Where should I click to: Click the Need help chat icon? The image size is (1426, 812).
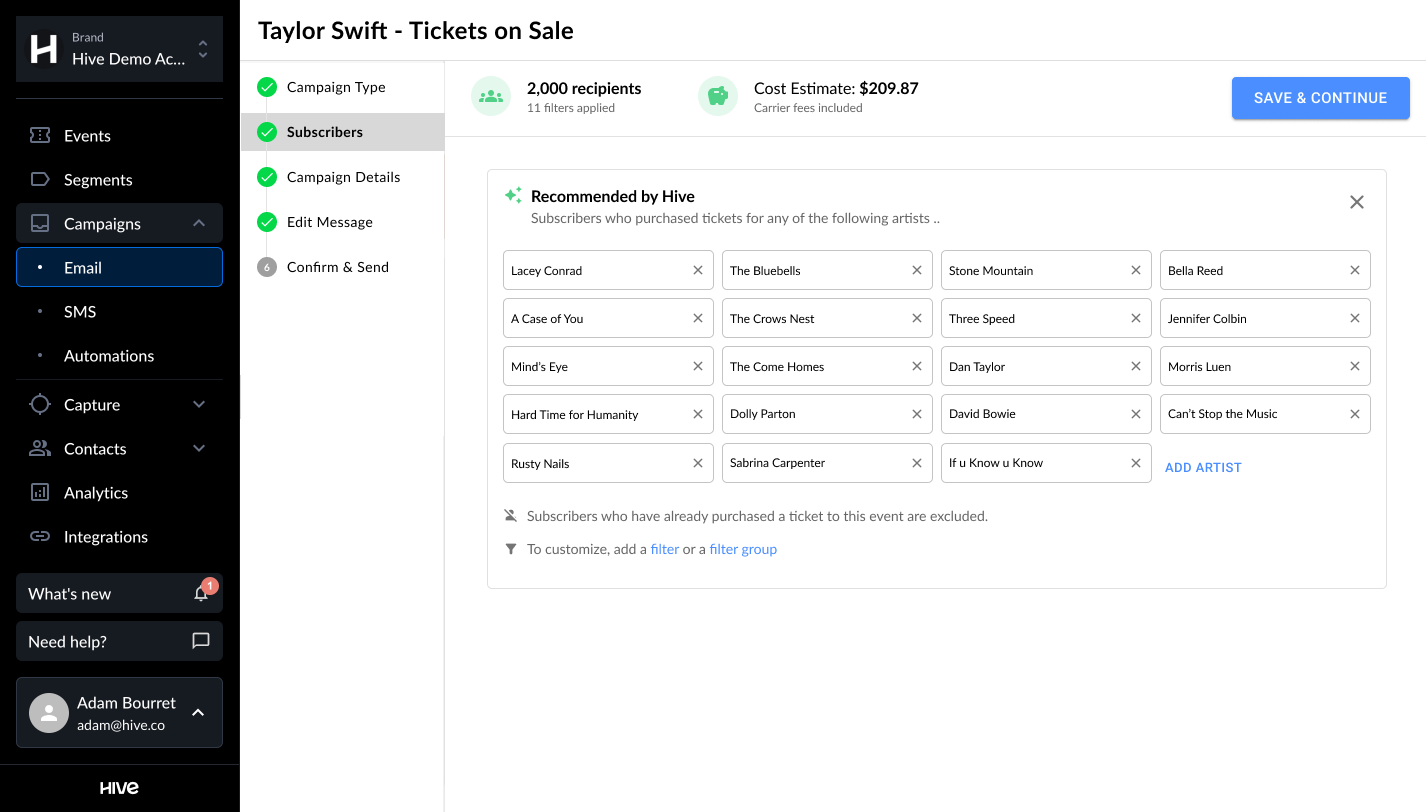(201, 641)
